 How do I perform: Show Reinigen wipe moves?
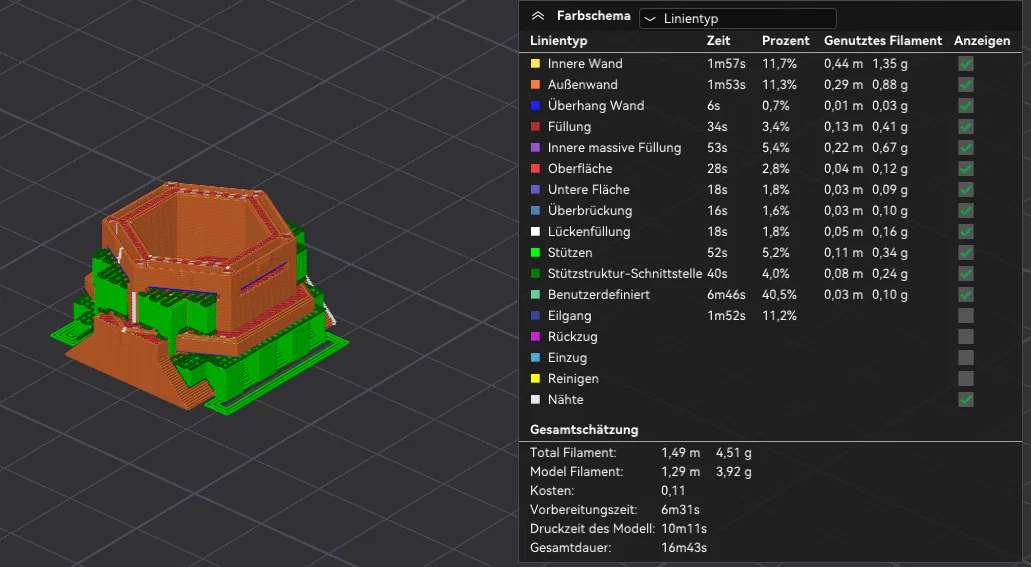pos(965,379)
